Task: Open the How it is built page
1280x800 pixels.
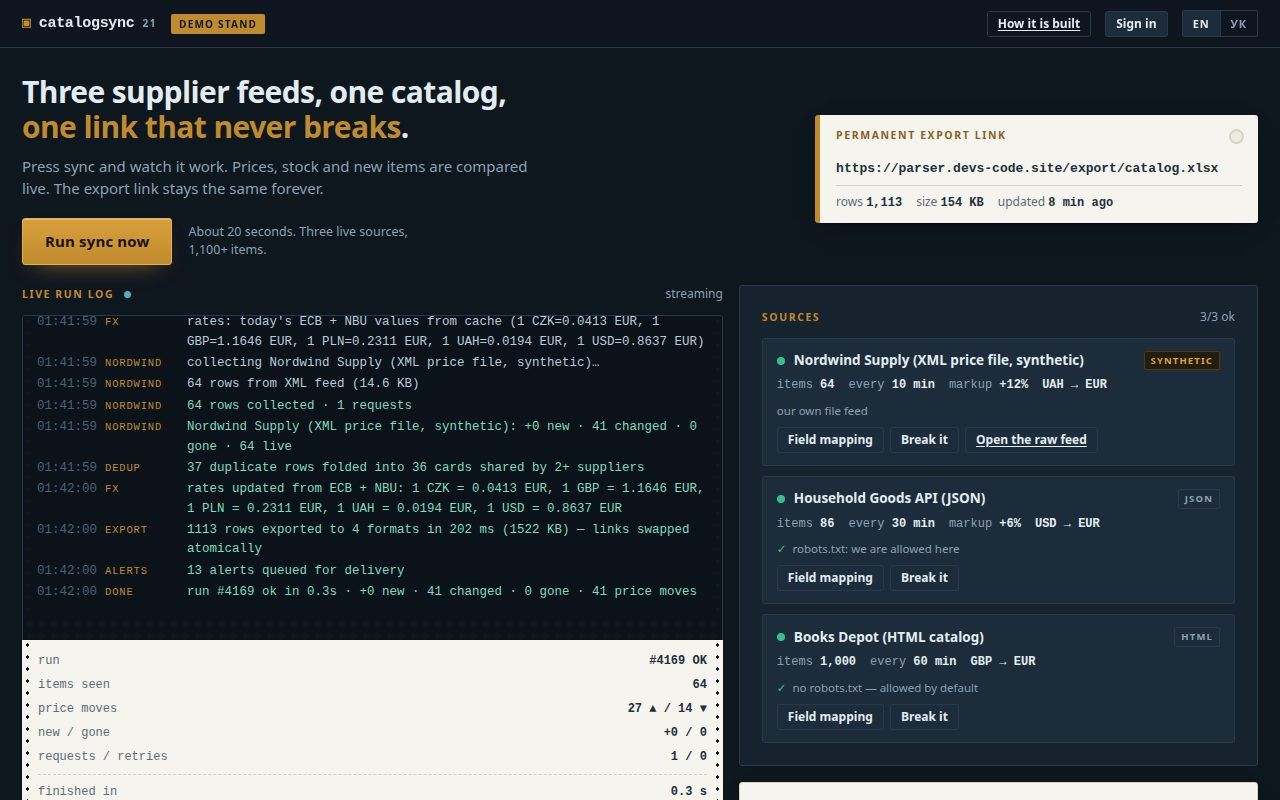Action: click(x=1039, y=24)
